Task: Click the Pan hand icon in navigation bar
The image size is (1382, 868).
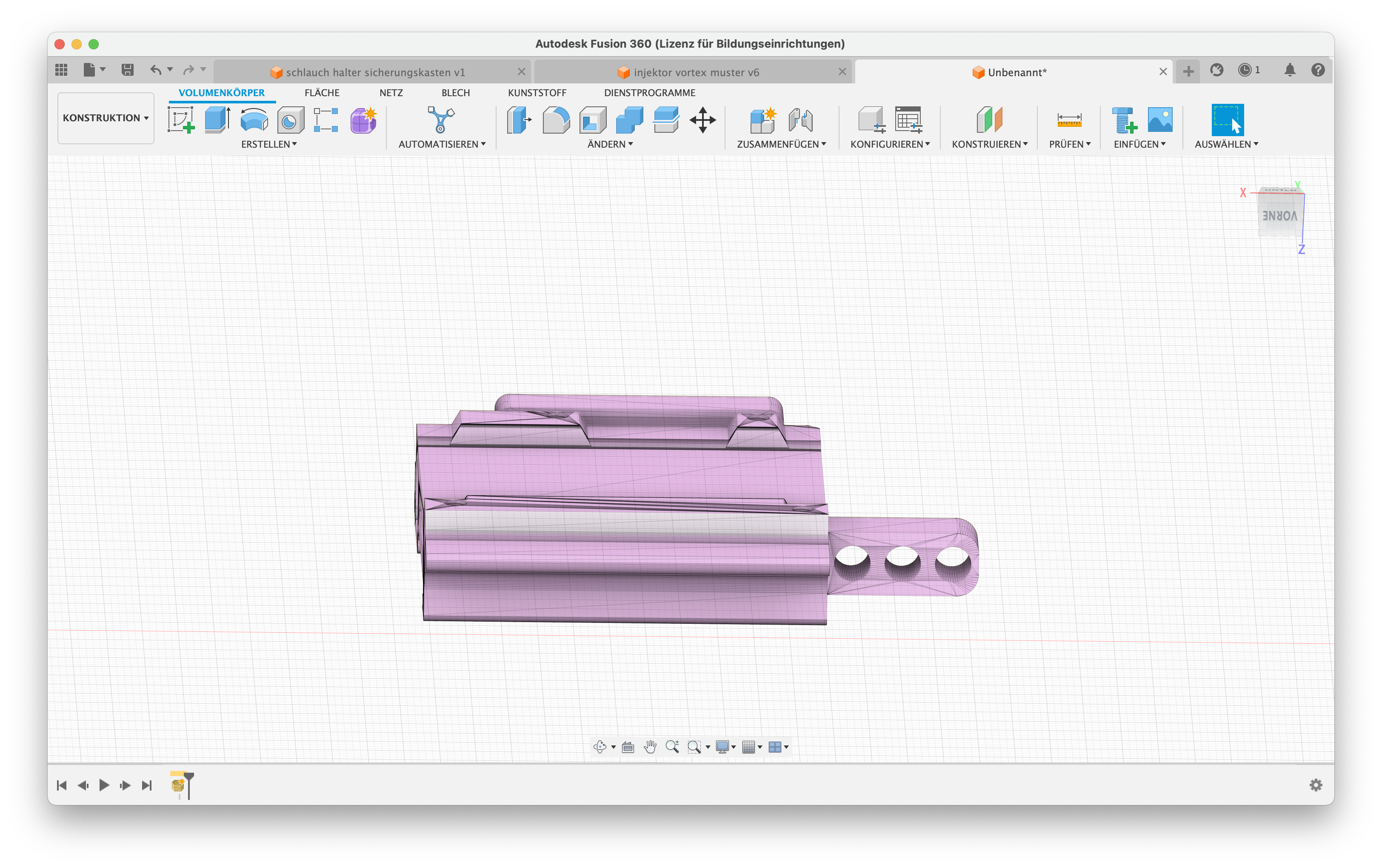Action: (650, 746)
